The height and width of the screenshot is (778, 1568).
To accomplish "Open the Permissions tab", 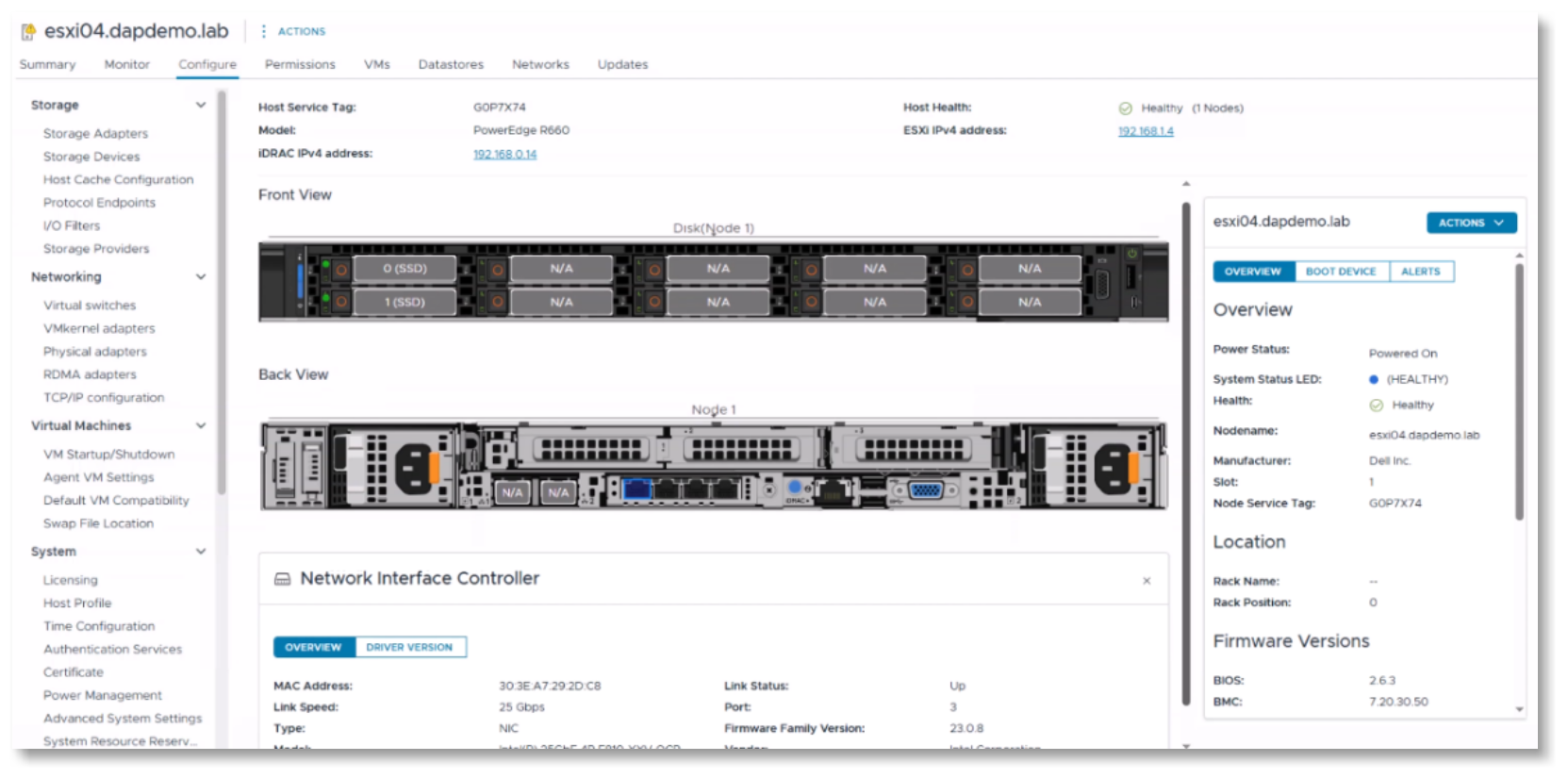I will [300, 64].
